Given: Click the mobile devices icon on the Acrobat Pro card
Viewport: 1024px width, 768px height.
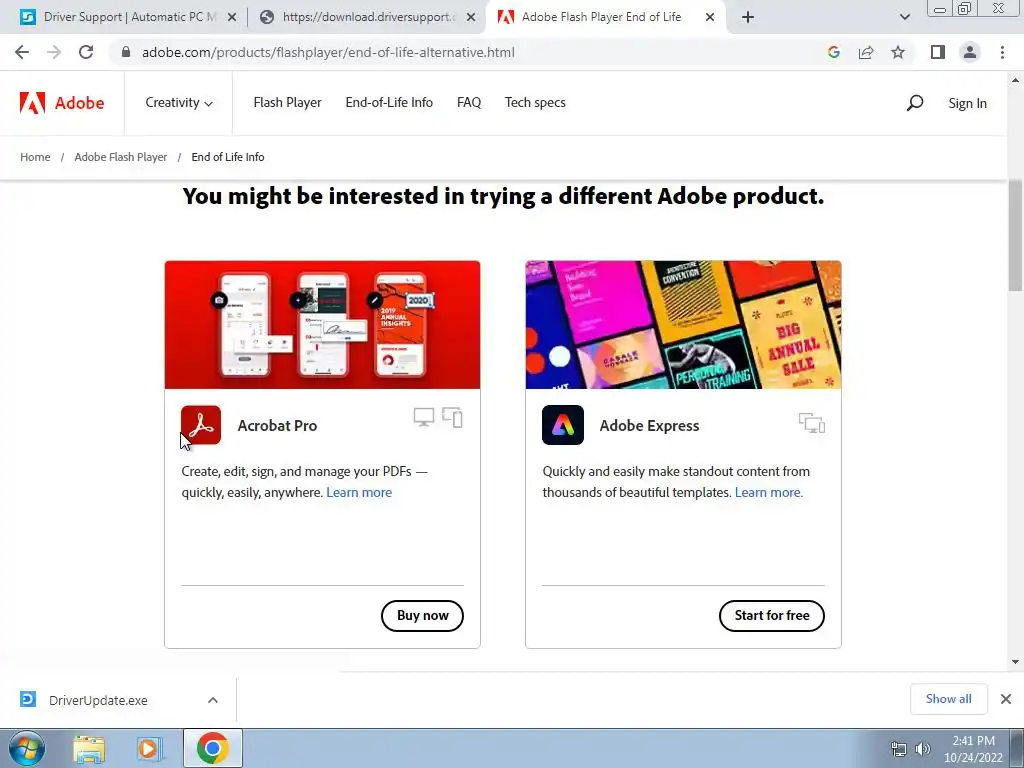Looking at the screenshot, I should pos(453,417).
